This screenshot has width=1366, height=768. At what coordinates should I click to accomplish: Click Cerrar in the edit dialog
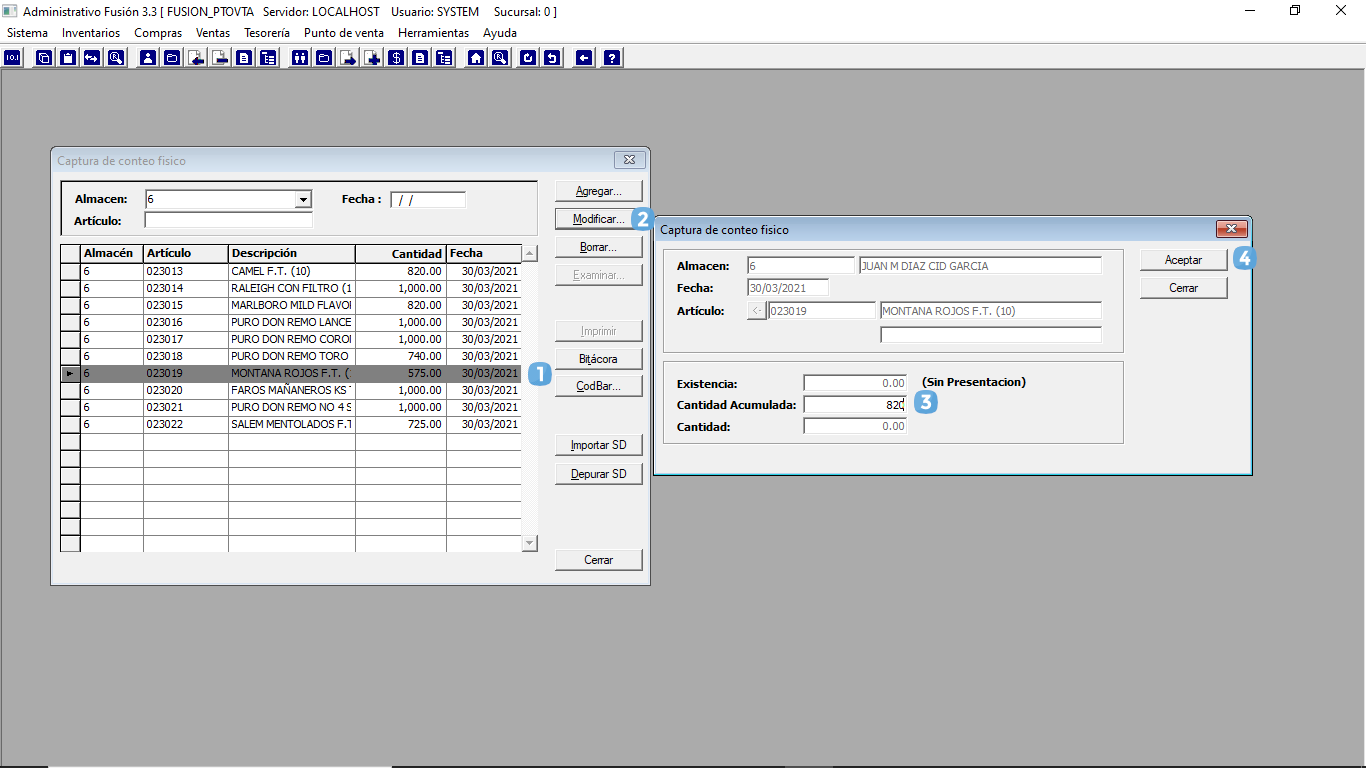(1184, 288)
